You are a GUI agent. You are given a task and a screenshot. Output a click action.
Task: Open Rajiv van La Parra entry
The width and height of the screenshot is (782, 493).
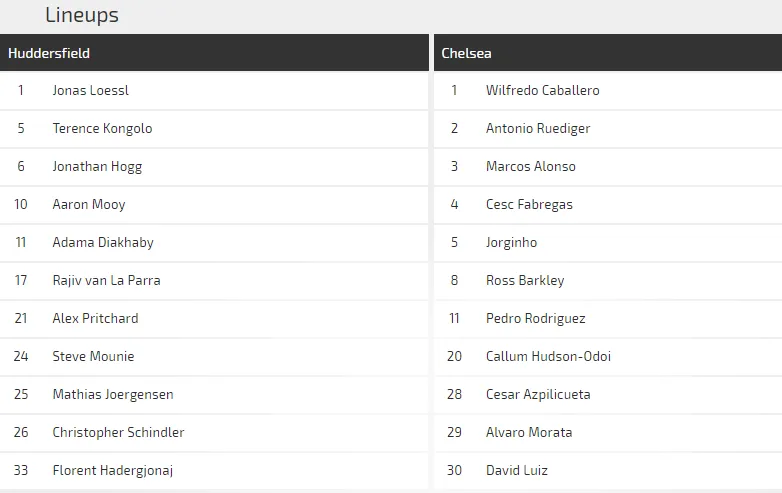106,280
